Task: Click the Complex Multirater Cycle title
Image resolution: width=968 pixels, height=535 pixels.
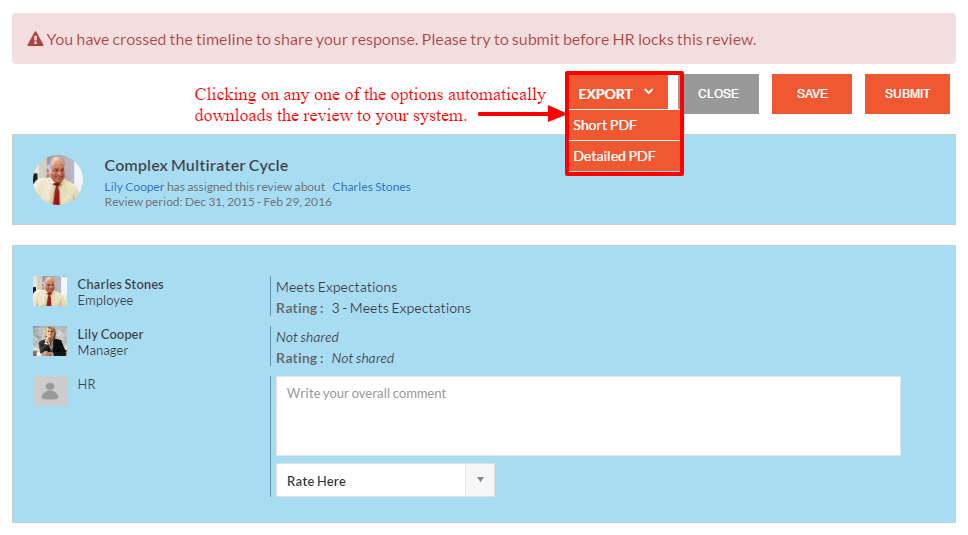Action: point(196,165)
